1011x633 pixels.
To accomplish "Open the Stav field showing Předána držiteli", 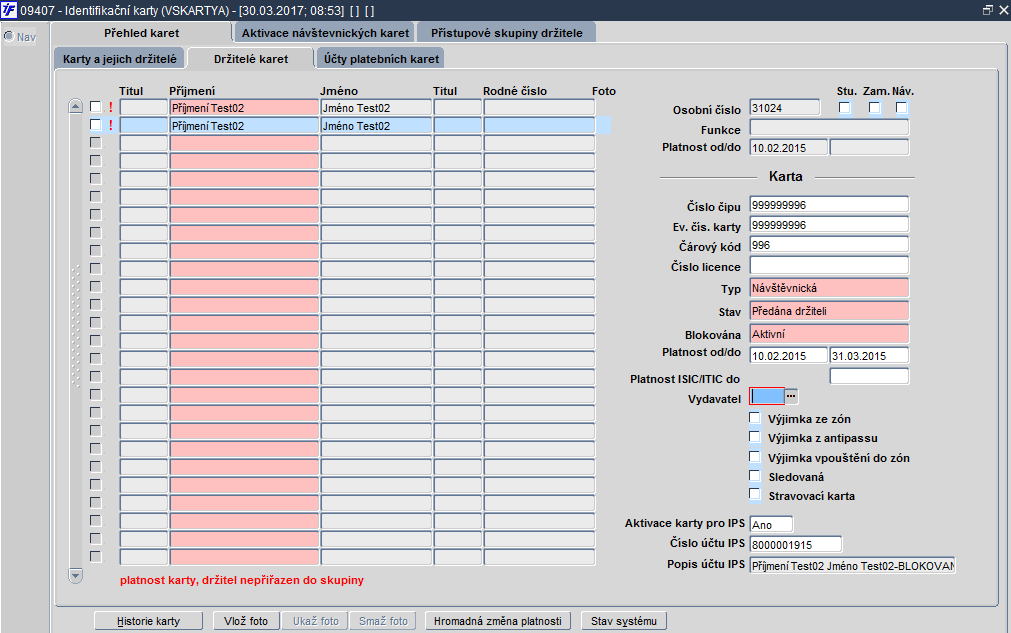I will (x=829, y=311).
